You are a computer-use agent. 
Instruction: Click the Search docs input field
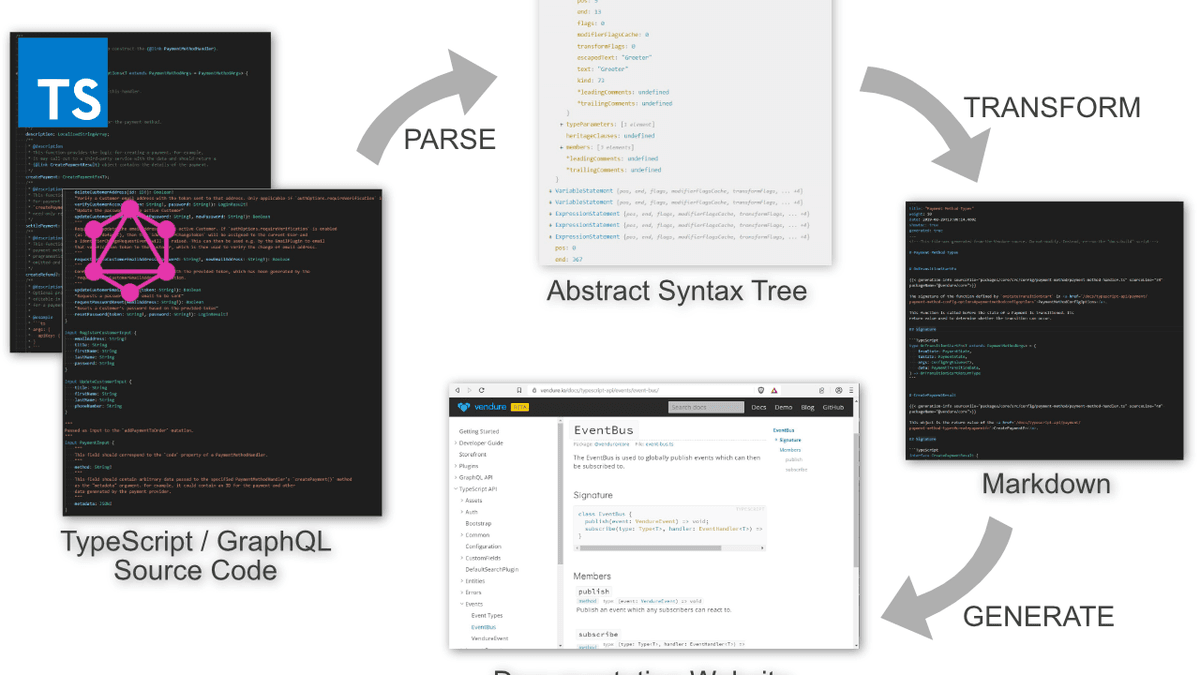pos(705,407)
